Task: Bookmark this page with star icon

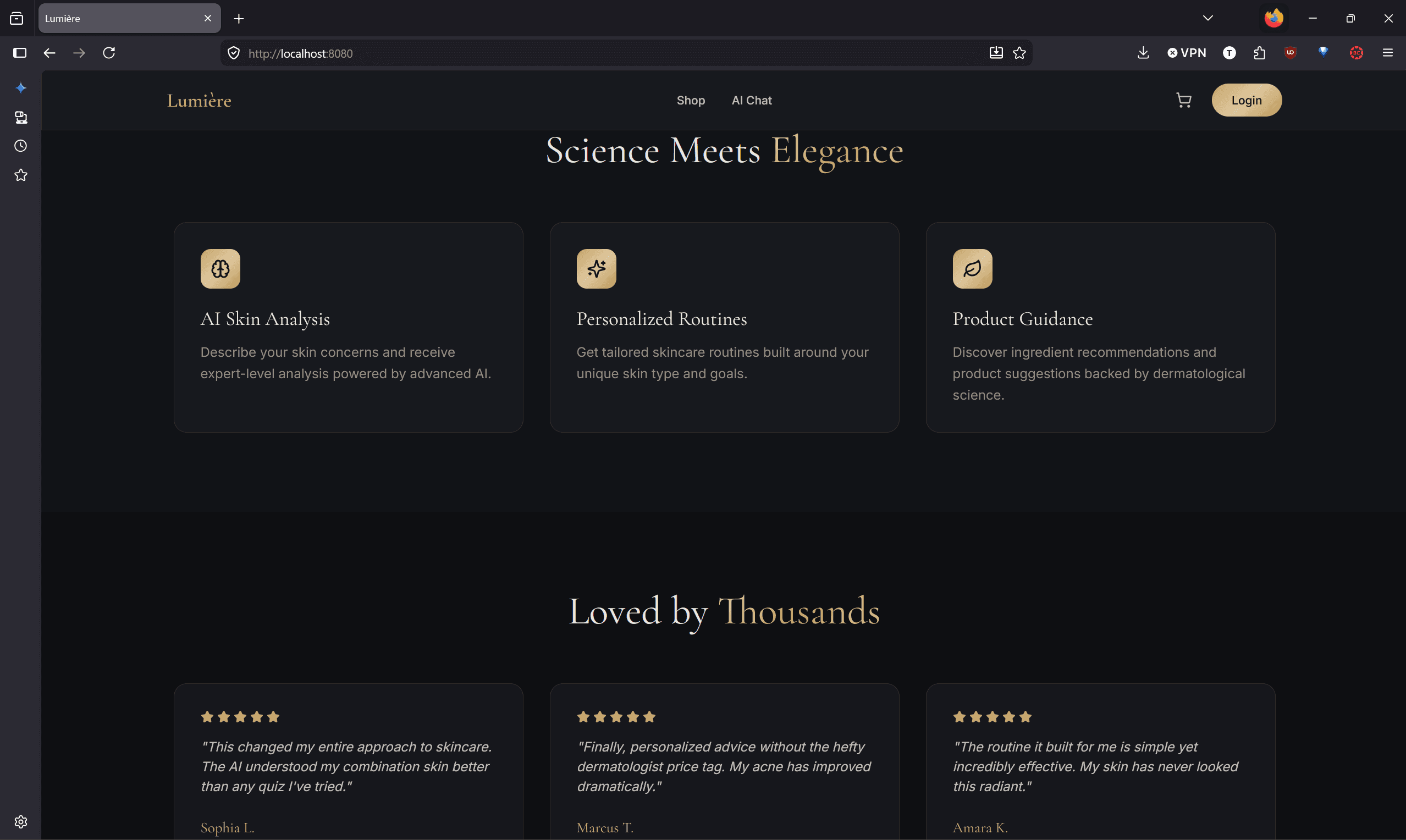Action: click(1019, 53)
